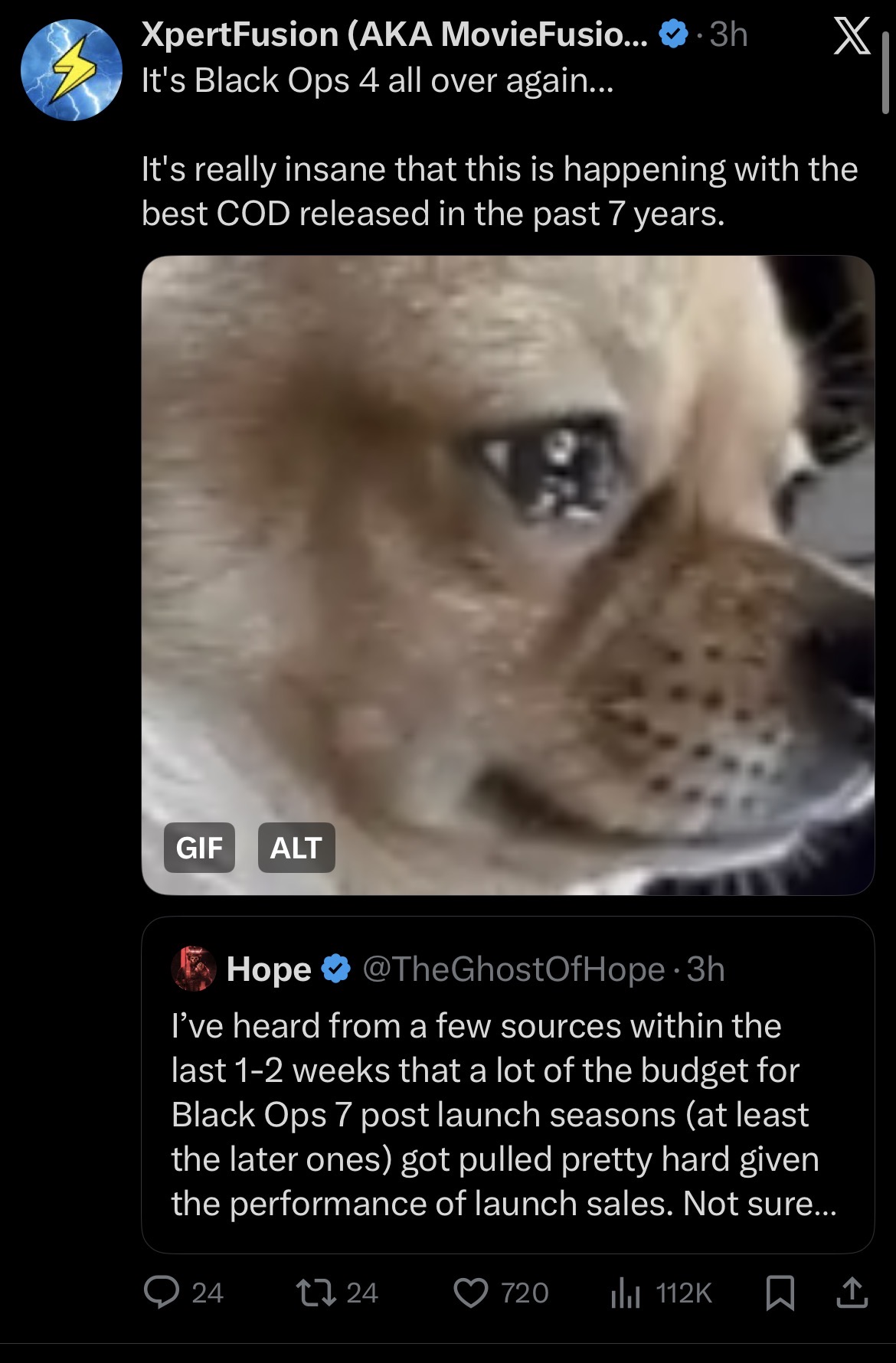Tap the repost arrows icon
Viewport: 896px width, 1363px height.
click(x=316, y=1293)
